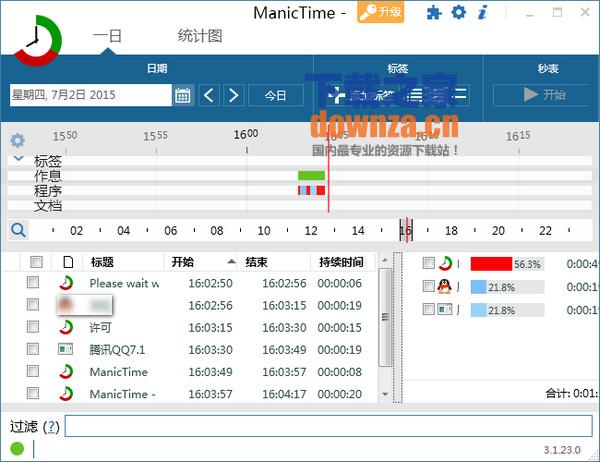
Task: Click the 16 hour marker on day ruler
Action: click(405, 230)
